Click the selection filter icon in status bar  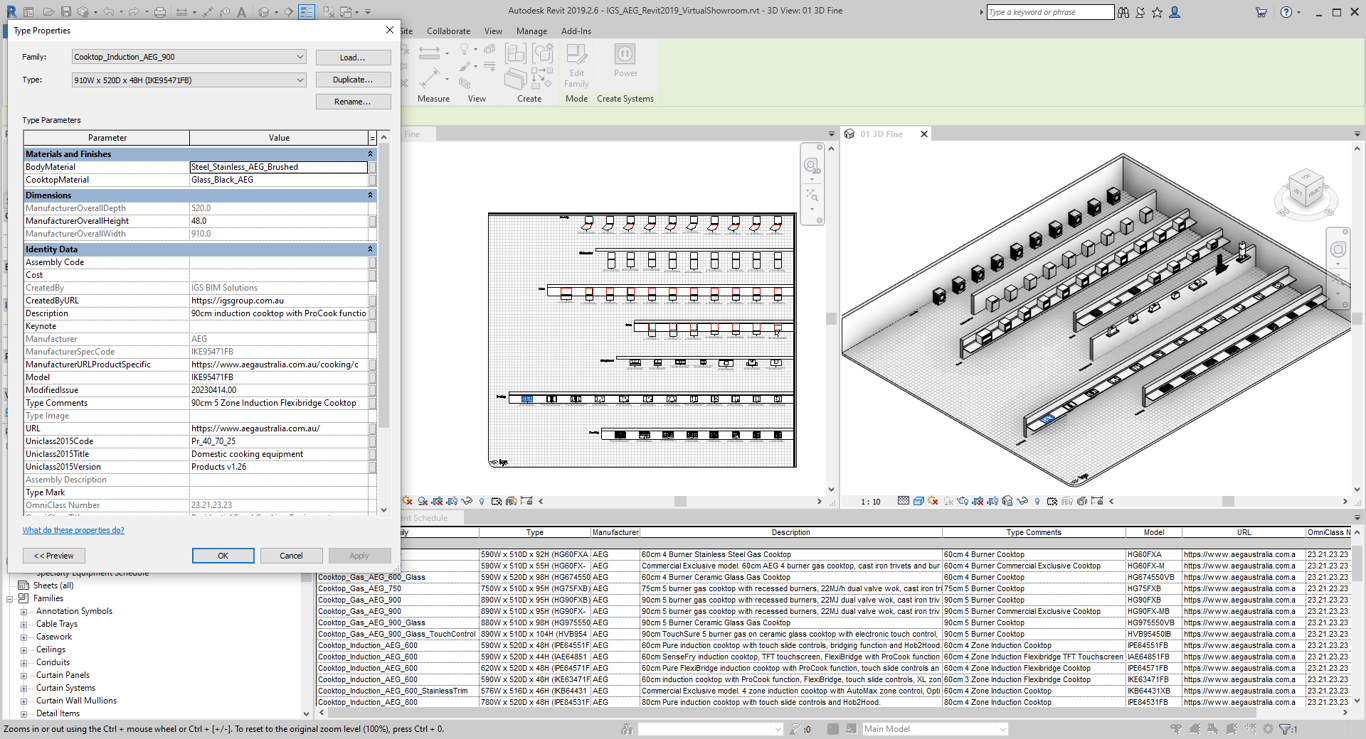click(x=1287, y=729)
